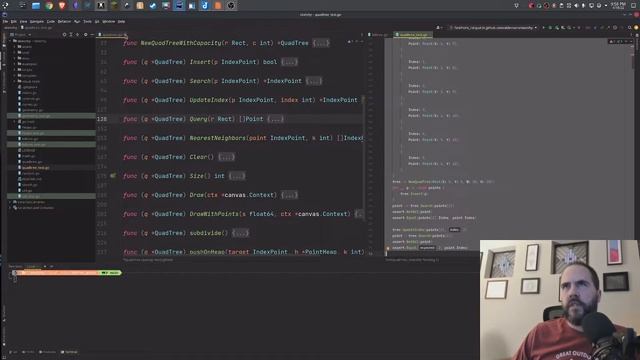The height and width of the screenshot is (360, 640).
Task: Expand folded body of Clear function
Action: pyautogui.click(x=226, y=157)
